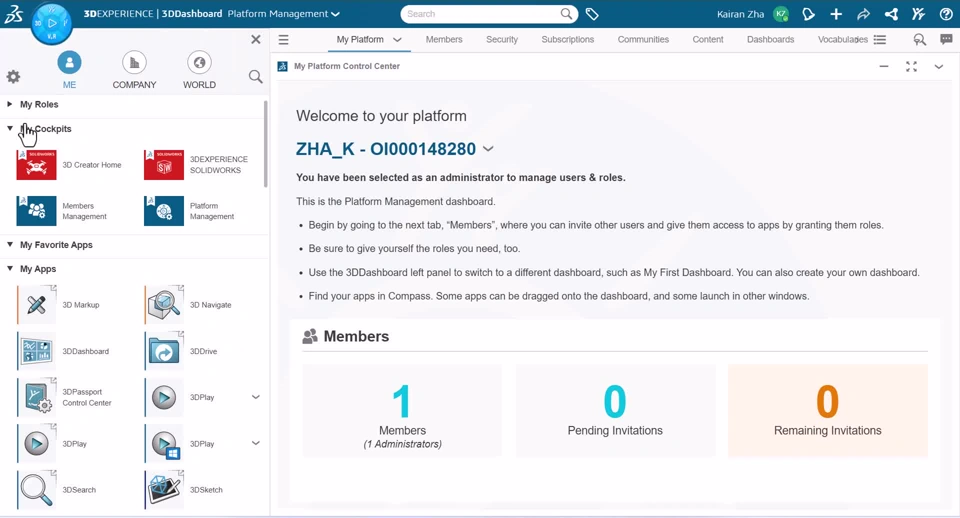Viewport: 960px width, 518px height.
Task: Open the tab list icon after Vocabularies
Action: click(880, 40)
